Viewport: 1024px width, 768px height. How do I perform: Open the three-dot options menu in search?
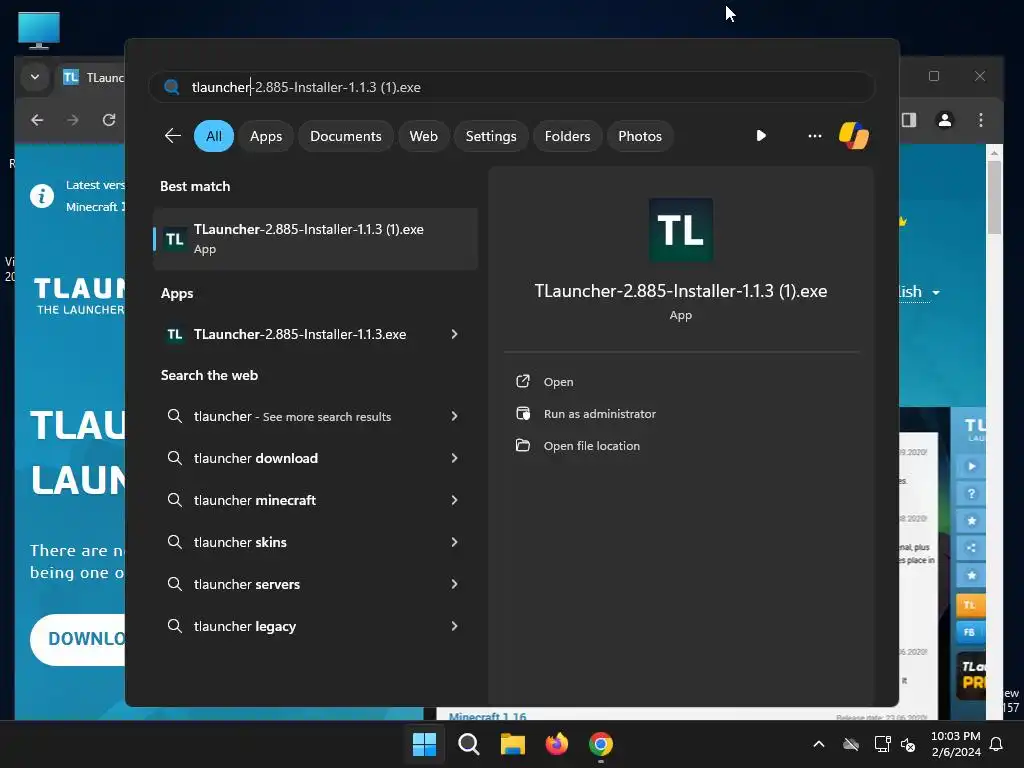click(x=814, y=136)
